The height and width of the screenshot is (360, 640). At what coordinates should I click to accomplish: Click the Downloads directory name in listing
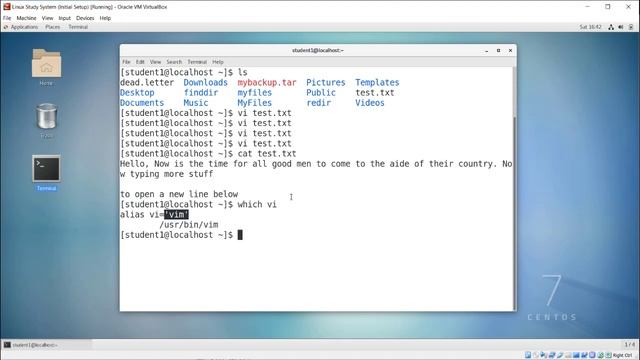click(x=205, y=82)
